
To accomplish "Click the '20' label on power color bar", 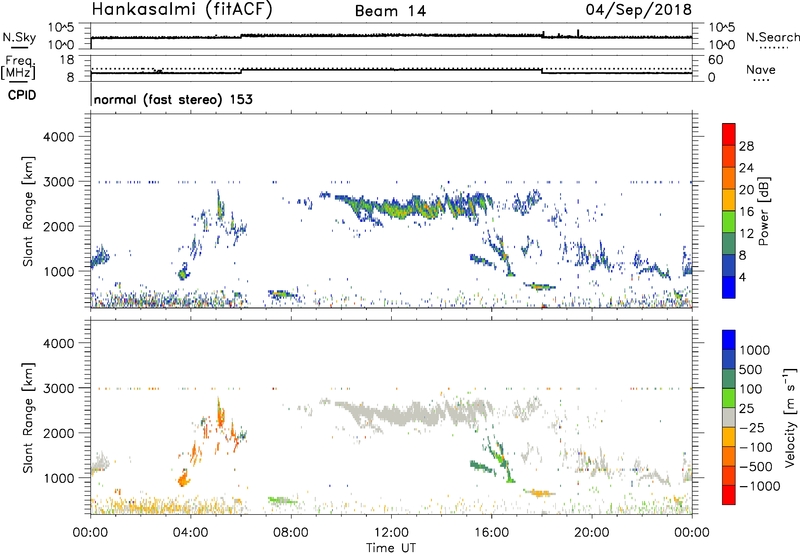I will tap(746, 190).
